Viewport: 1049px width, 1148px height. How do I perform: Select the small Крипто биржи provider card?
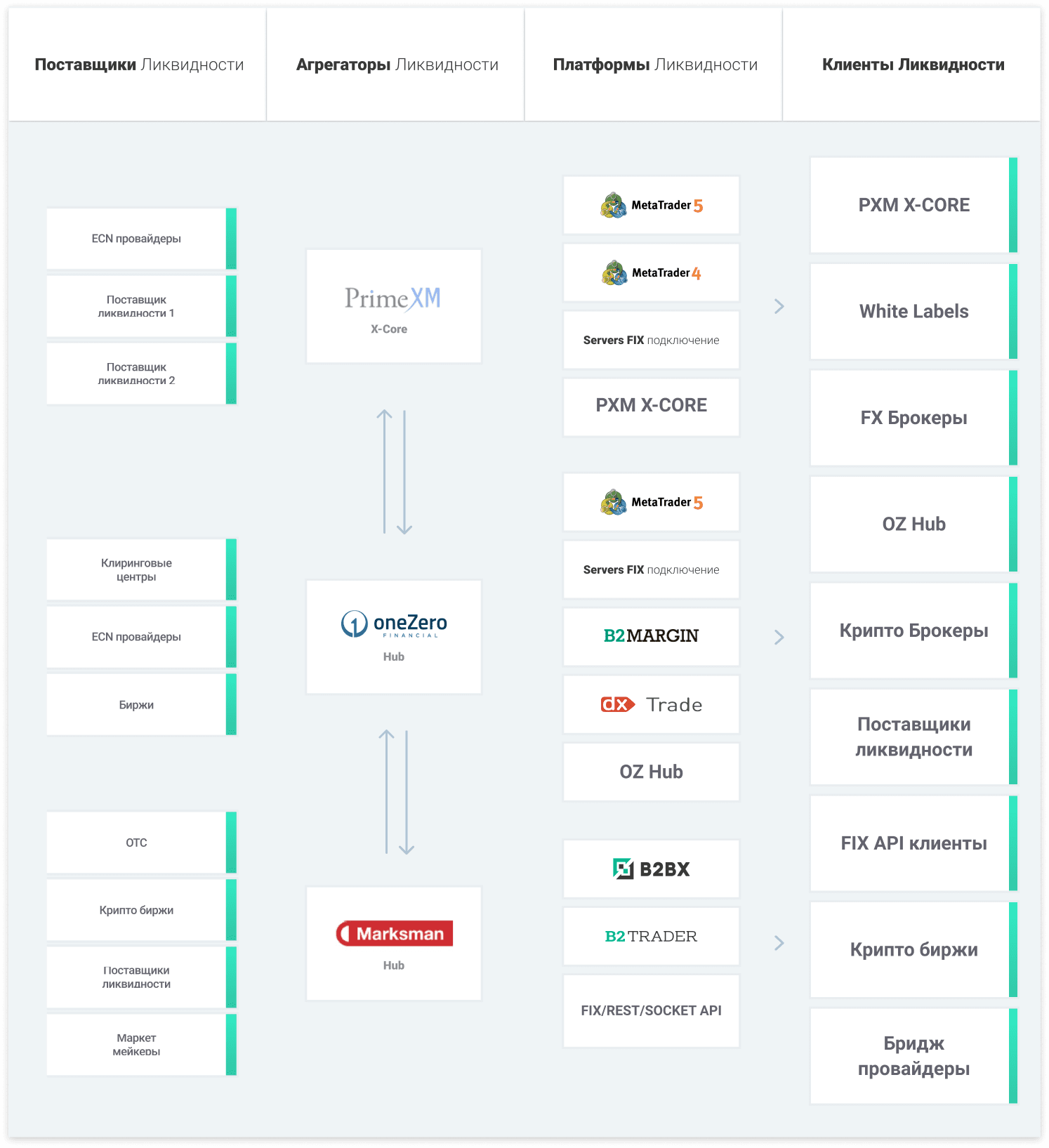[x=141, y=910]
